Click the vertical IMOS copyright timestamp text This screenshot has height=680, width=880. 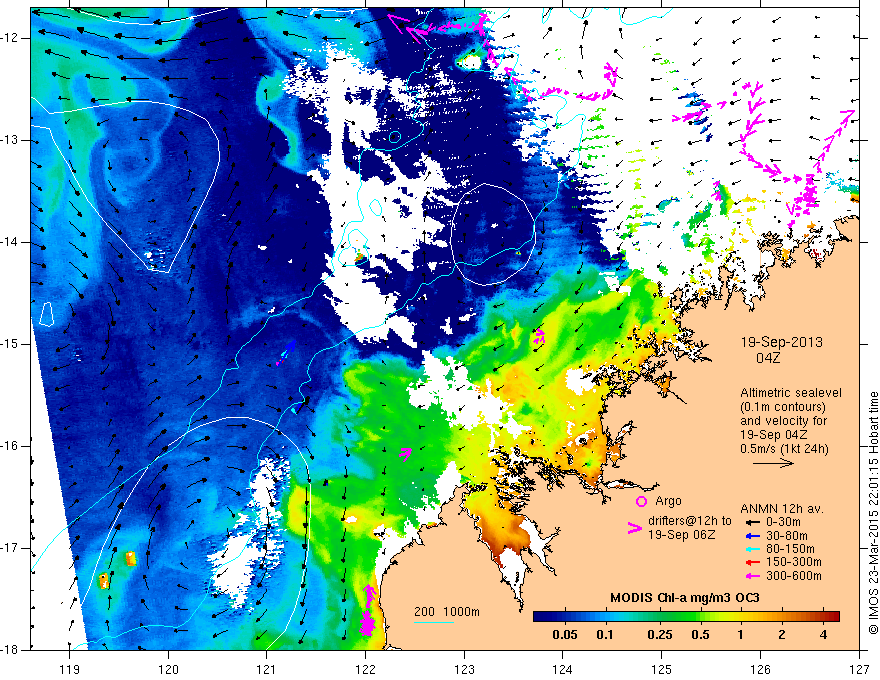point(873,512)
